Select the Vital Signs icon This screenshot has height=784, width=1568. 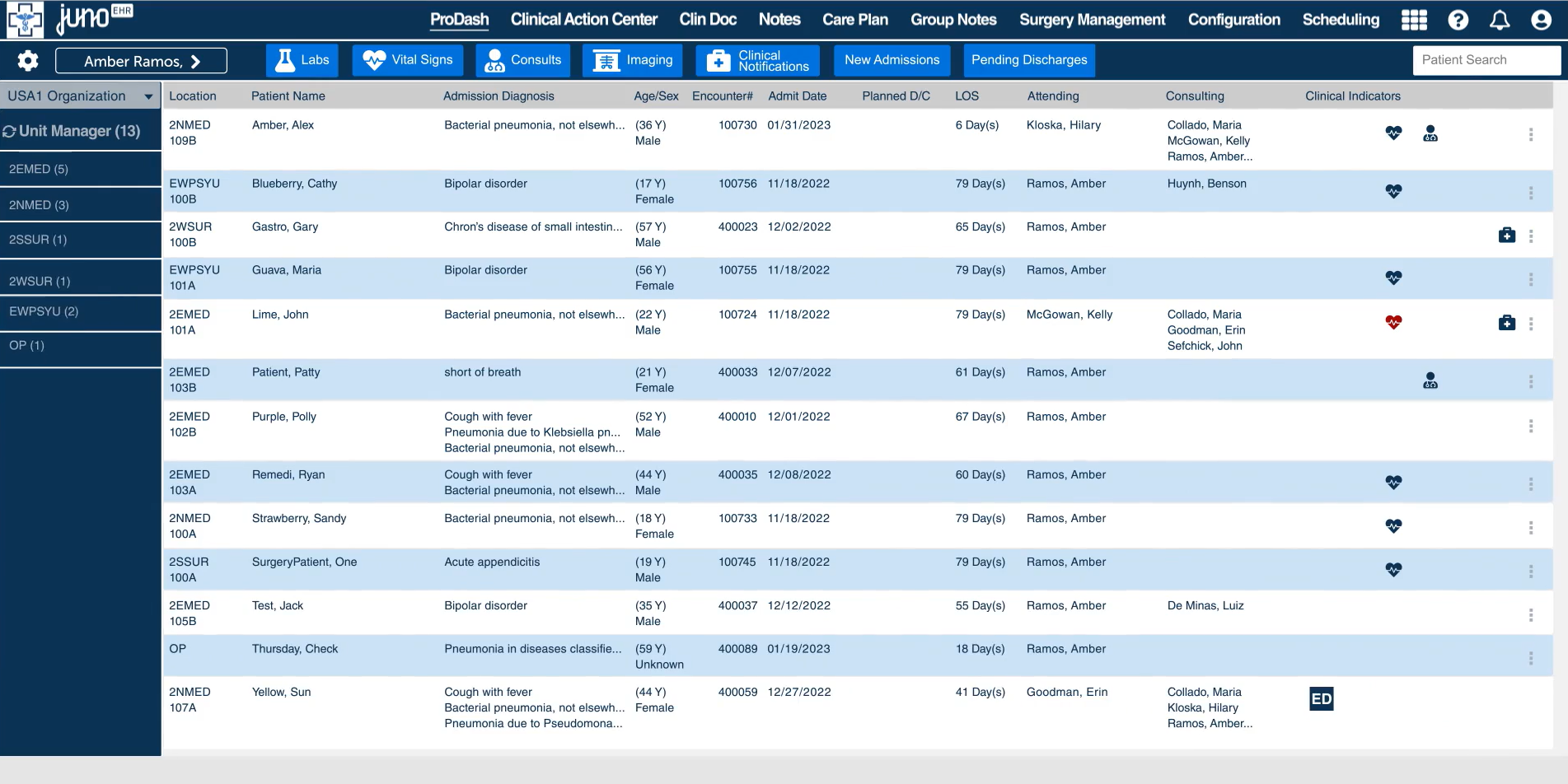point(375,60)
